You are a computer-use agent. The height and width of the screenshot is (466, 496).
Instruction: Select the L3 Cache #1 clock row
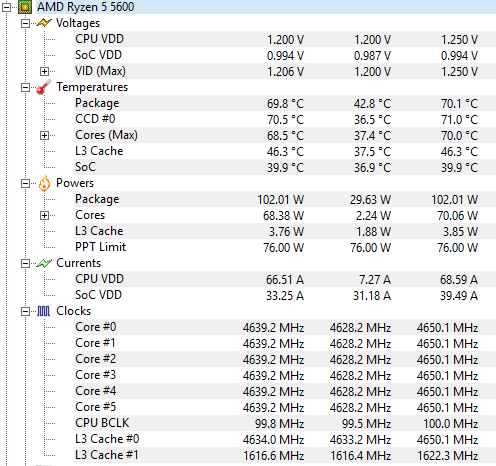[x=285, y=455]
